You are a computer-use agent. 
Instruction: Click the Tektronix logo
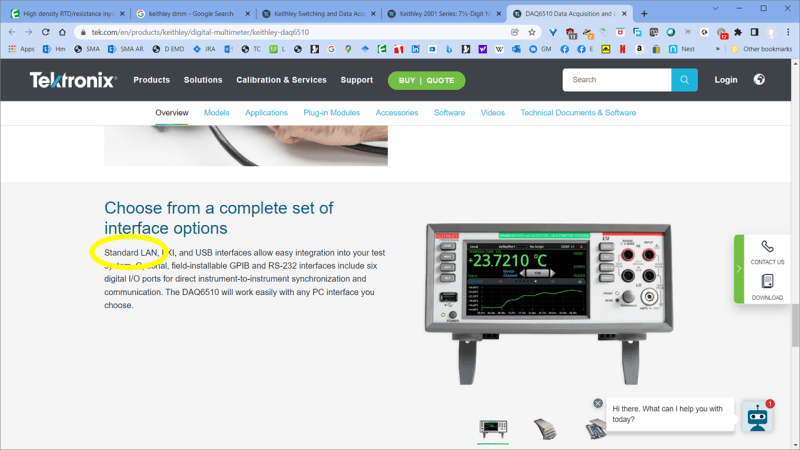73,80
